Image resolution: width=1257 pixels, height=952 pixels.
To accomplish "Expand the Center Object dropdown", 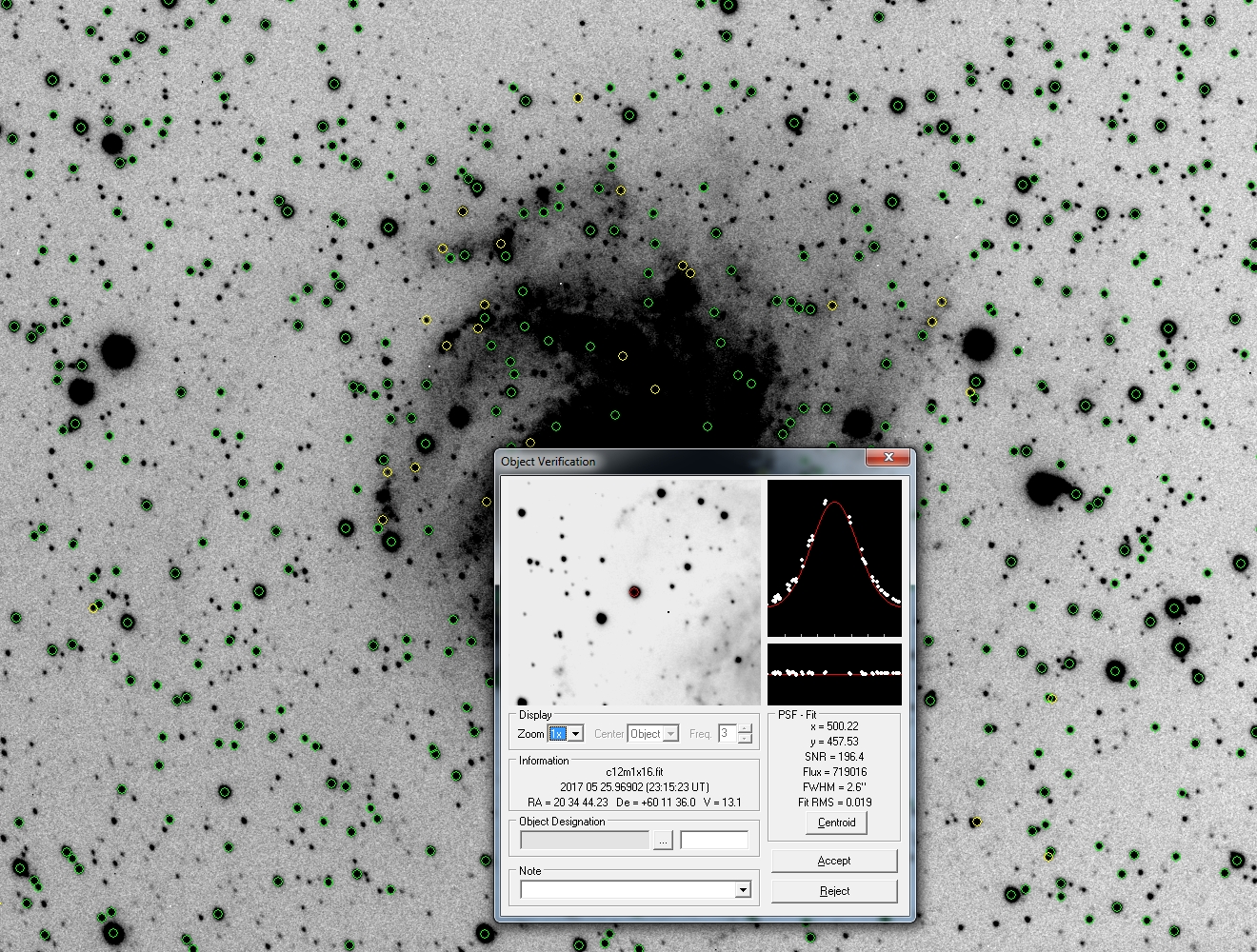I will tap(670, 734).
